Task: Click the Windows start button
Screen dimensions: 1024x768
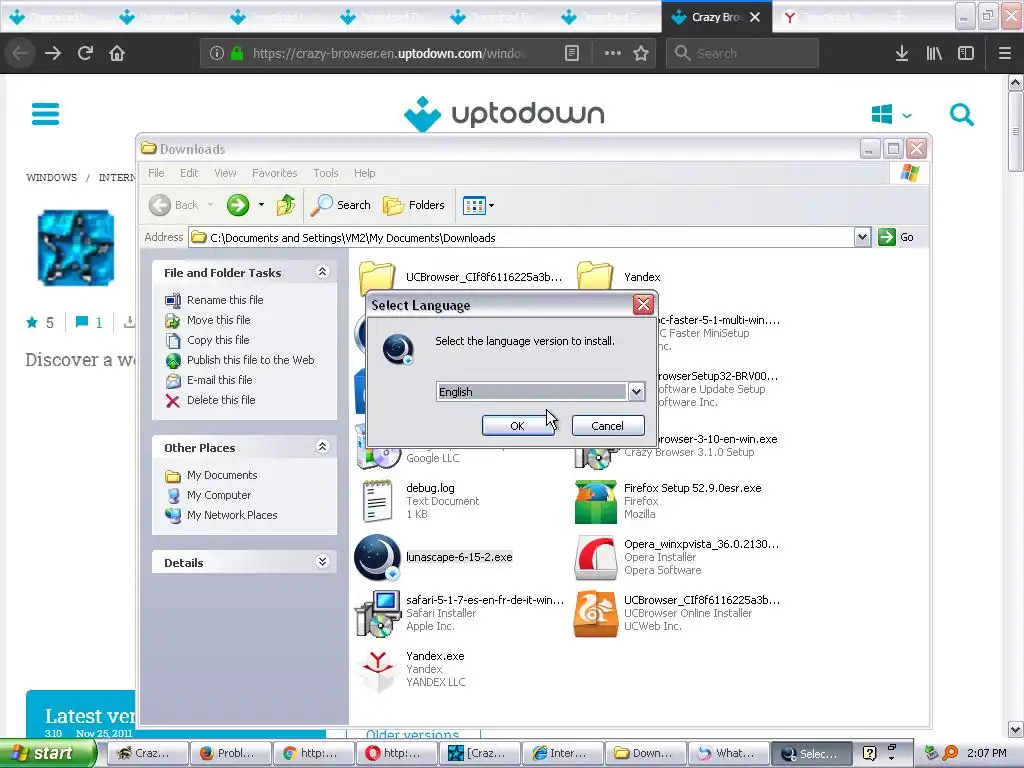Action: tap(47, 753)
